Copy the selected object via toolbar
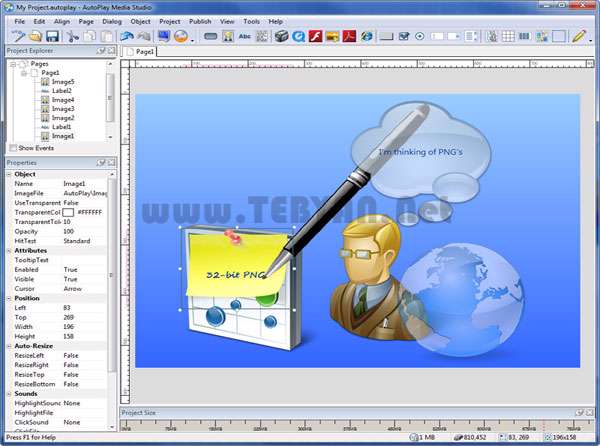 click(90, 36)
